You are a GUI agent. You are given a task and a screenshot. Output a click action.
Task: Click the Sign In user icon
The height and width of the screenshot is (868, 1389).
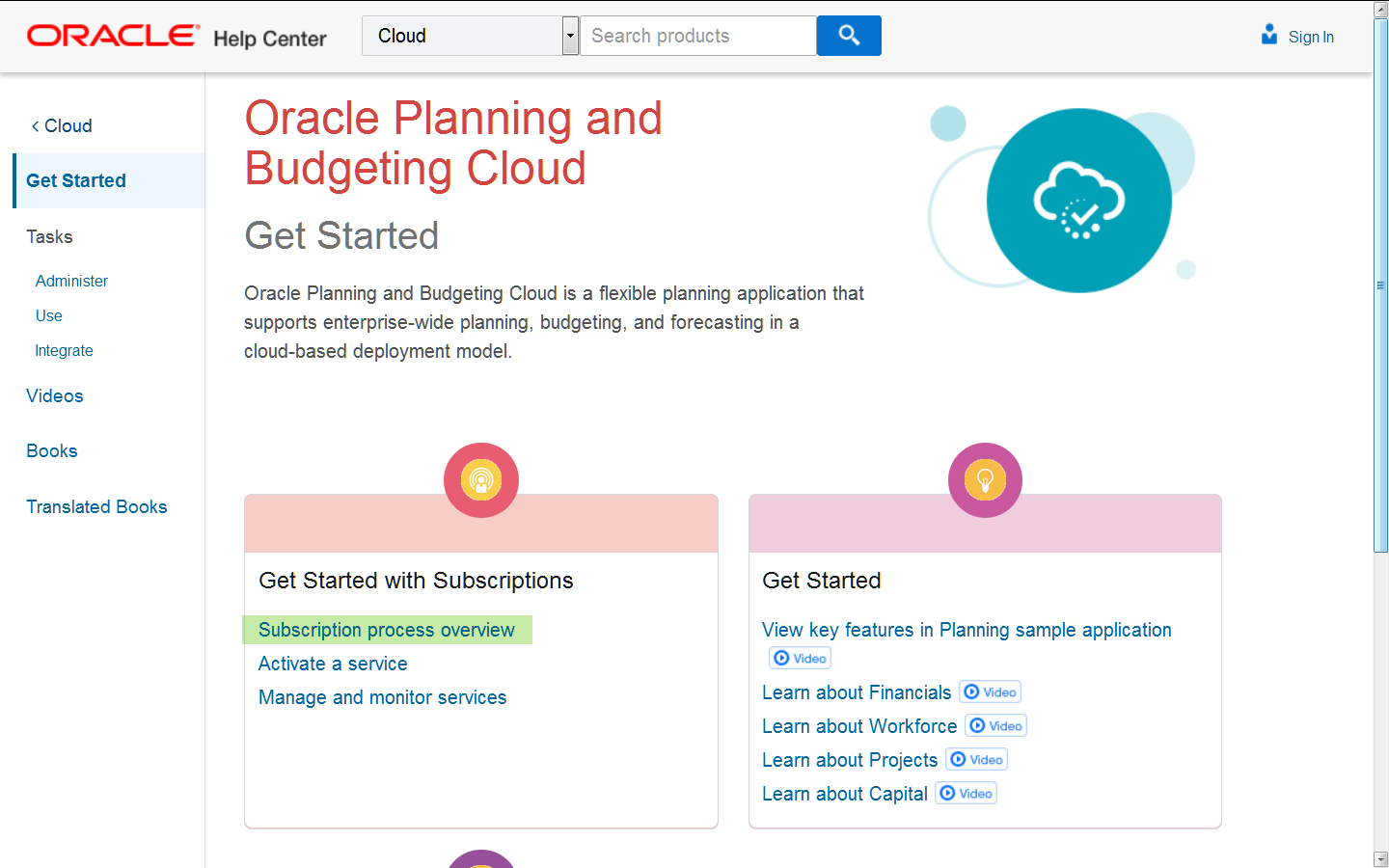pos(1269,36)
